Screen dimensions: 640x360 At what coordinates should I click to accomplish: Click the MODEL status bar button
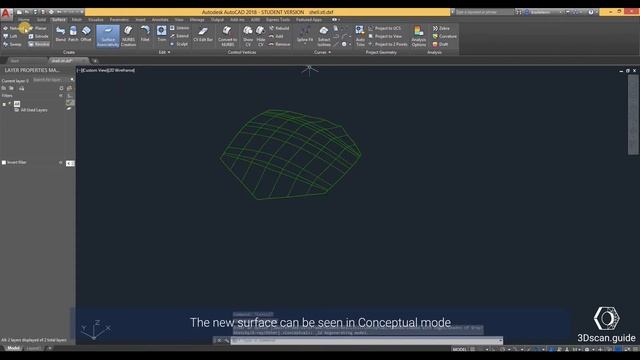tap(459, 349)
